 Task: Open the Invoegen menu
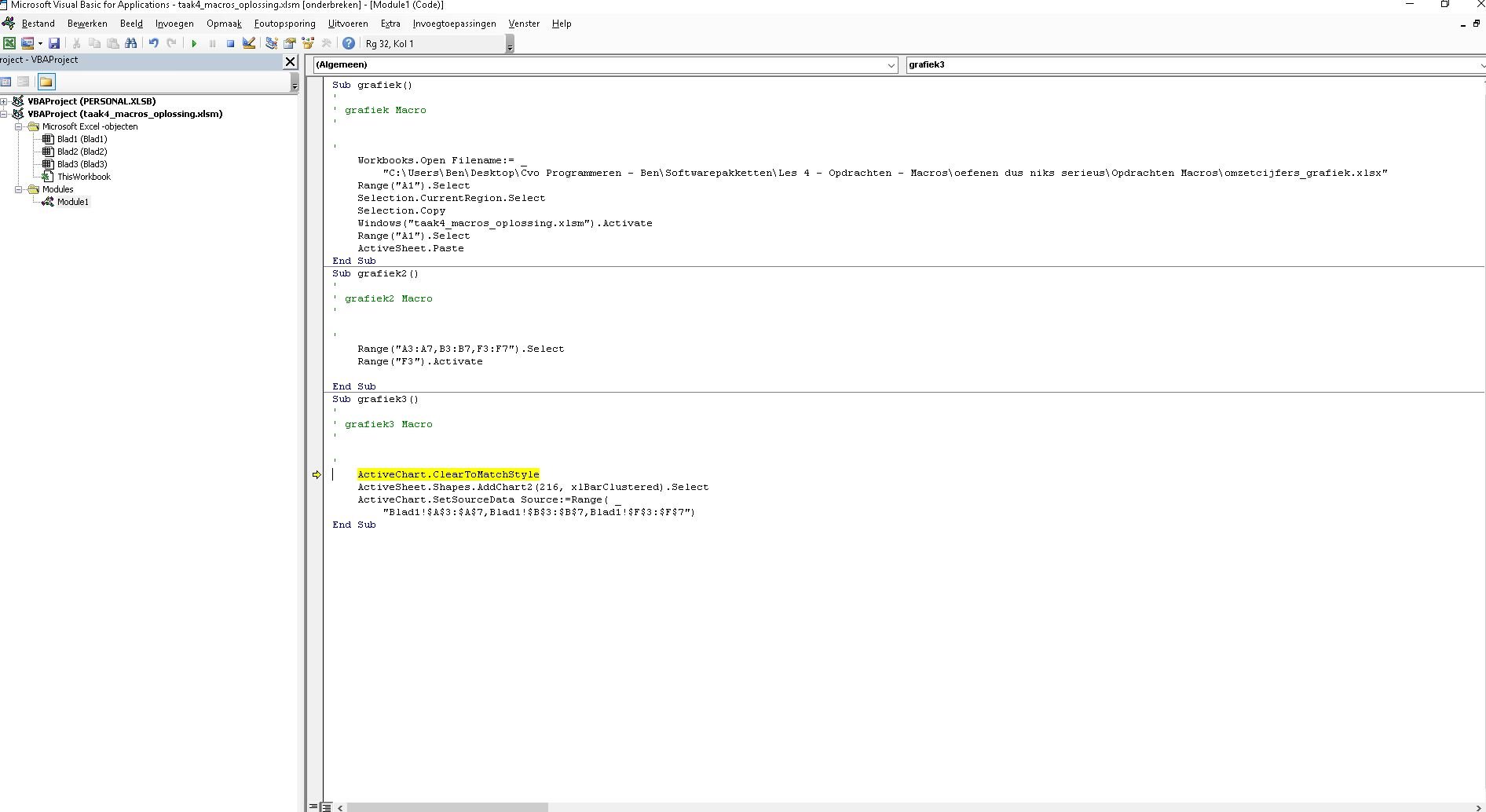point(174,24)
